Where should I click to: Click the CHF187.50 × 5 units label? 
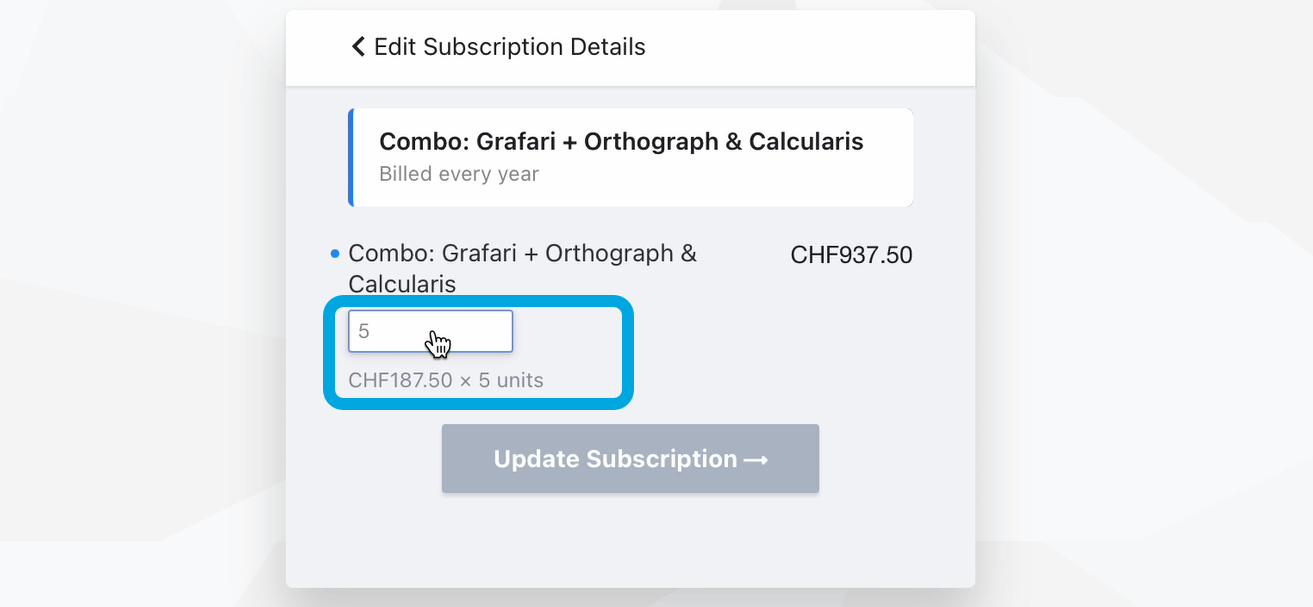click(445, 381)
